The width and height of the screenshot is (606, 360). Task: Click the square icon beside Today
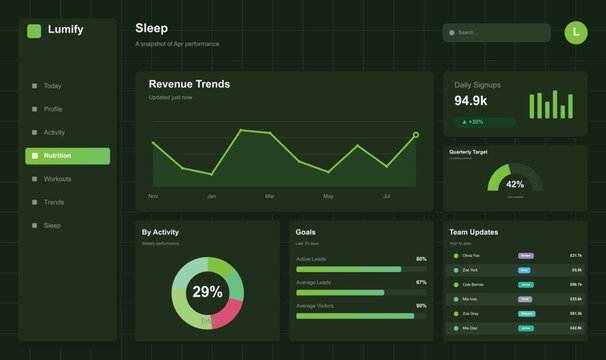[34, 86]
